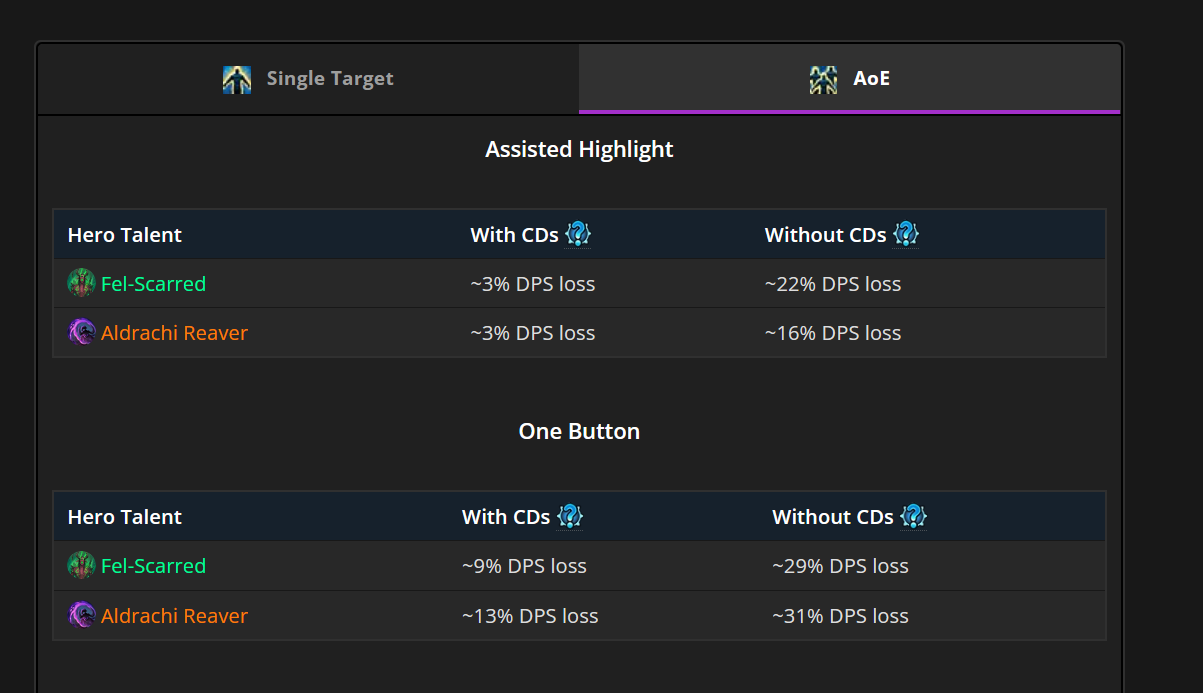
Task: Select the ~22% DPS loss cell
Action: pyautogui.click(x=832, y=284)
